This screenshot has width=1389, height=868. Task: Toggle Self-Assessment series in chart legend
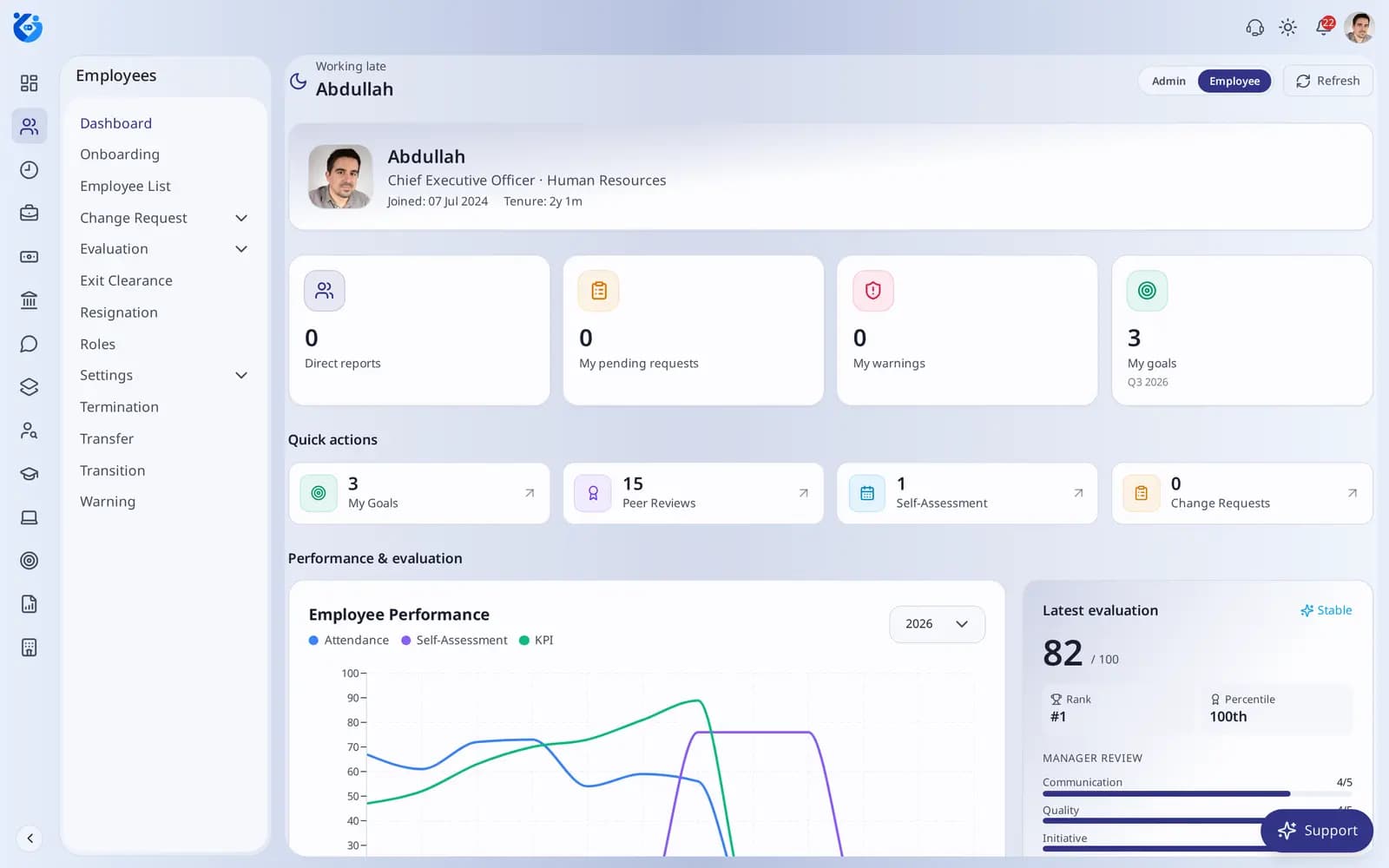(454, 641)
